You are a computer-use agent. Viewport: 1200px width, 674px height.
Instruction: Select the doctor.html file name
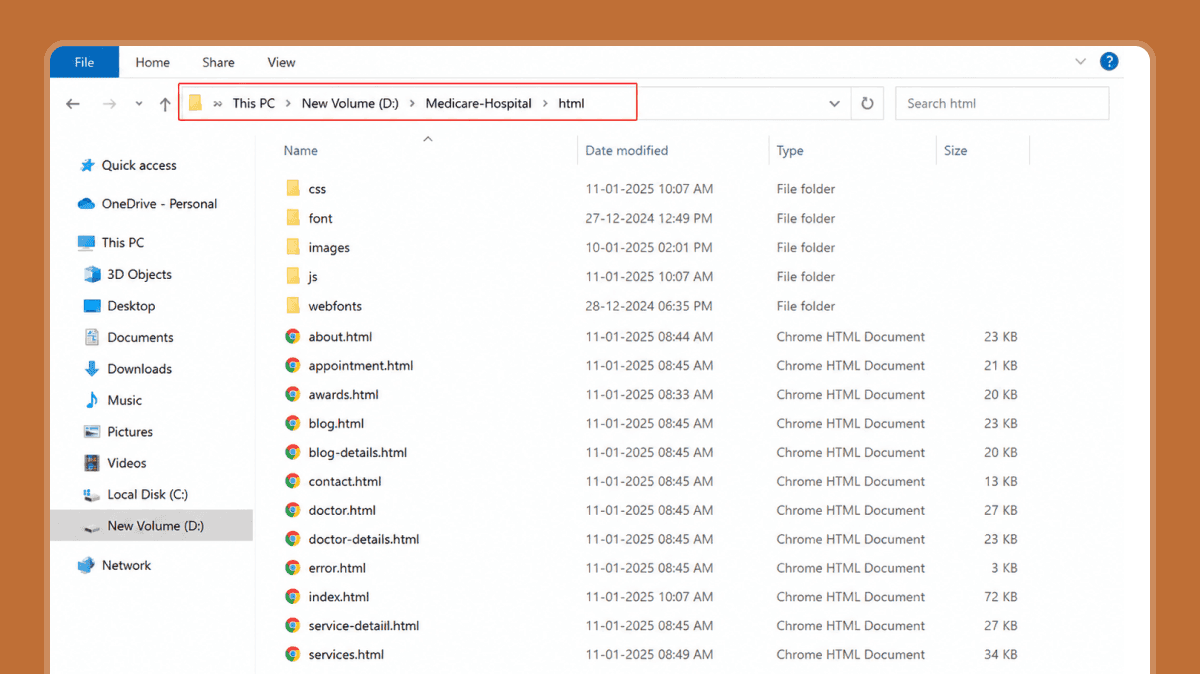point(342,511)
